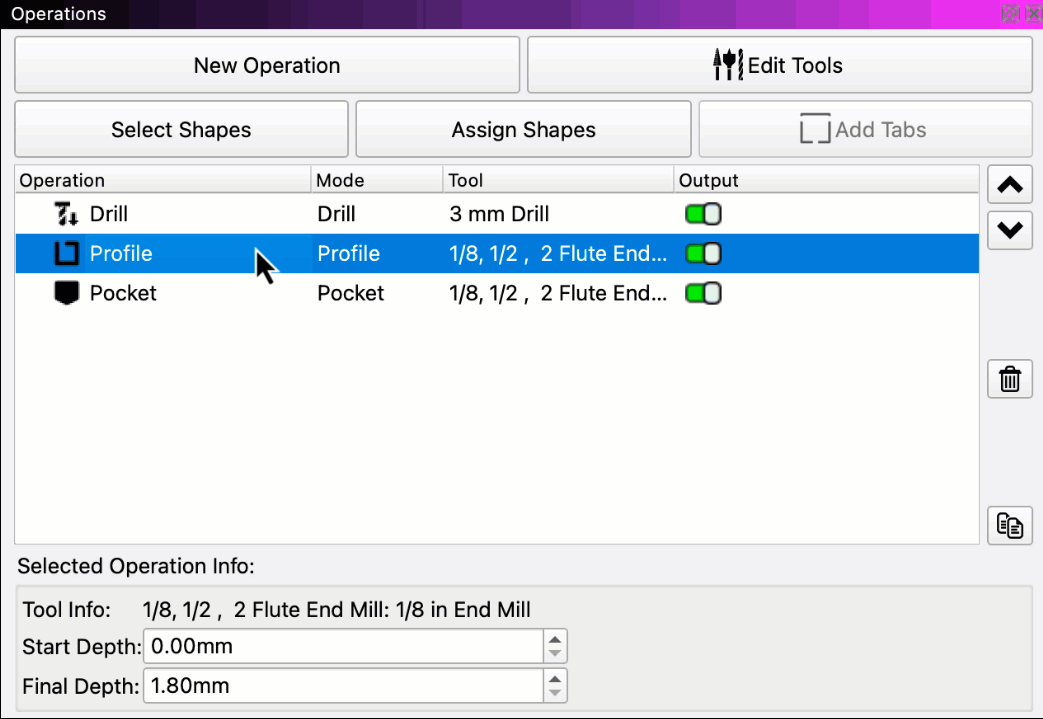Click the Drill operation icon
The image size is (1043, 719).
(66, 214)
